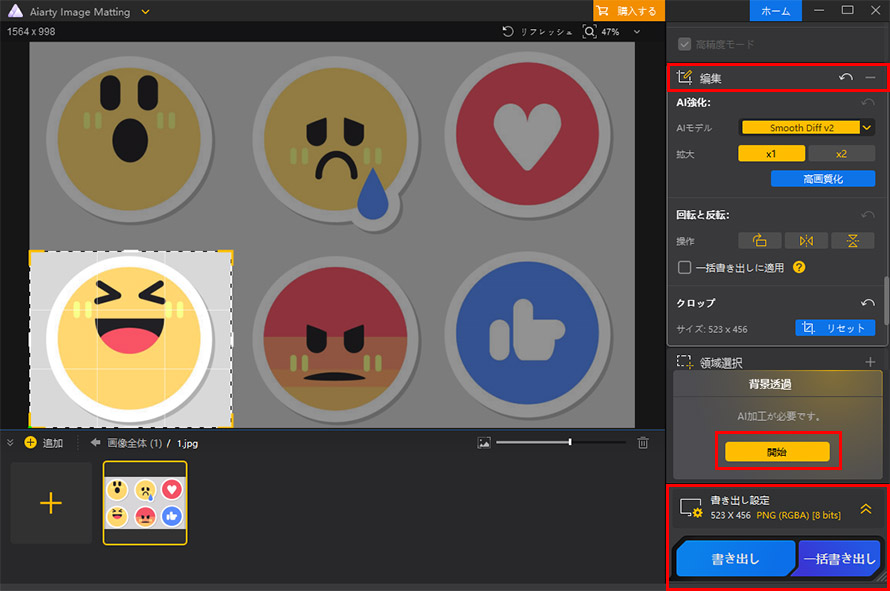Click the crop リセット button
890x591 pixels.
point(835,328)
